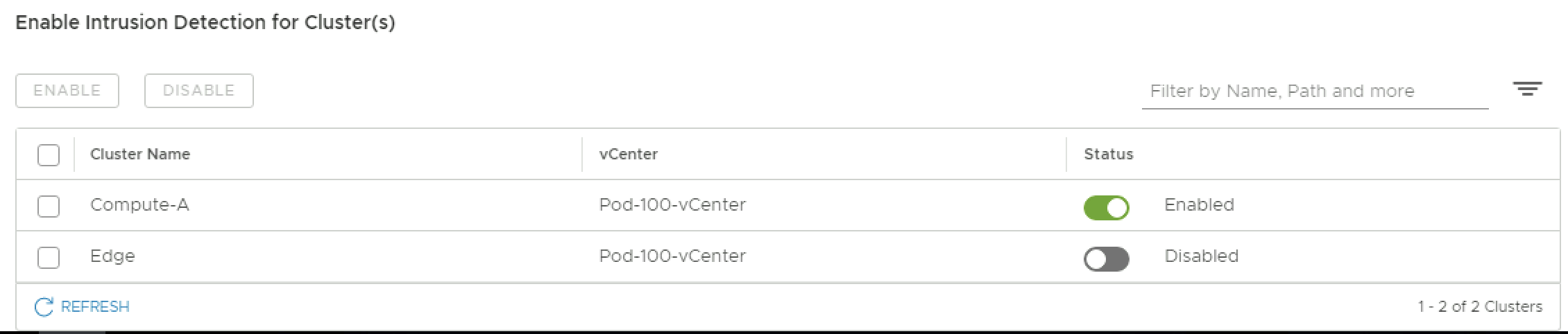Select the Compute-A cluster checkbox
This screenshot has height=334, width=1568.
pyautogui.click(x=49, y=206)
